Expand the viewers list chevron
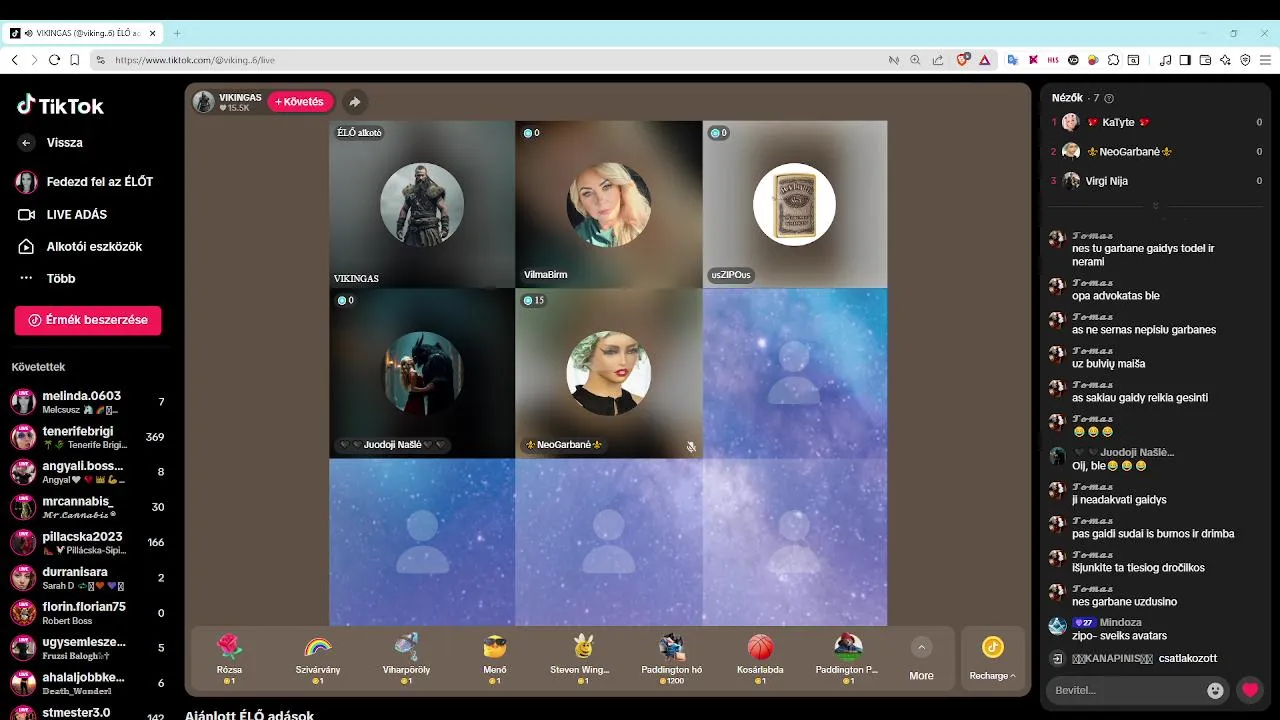This screenshot has width=1280, height=720. point(1155,206)
